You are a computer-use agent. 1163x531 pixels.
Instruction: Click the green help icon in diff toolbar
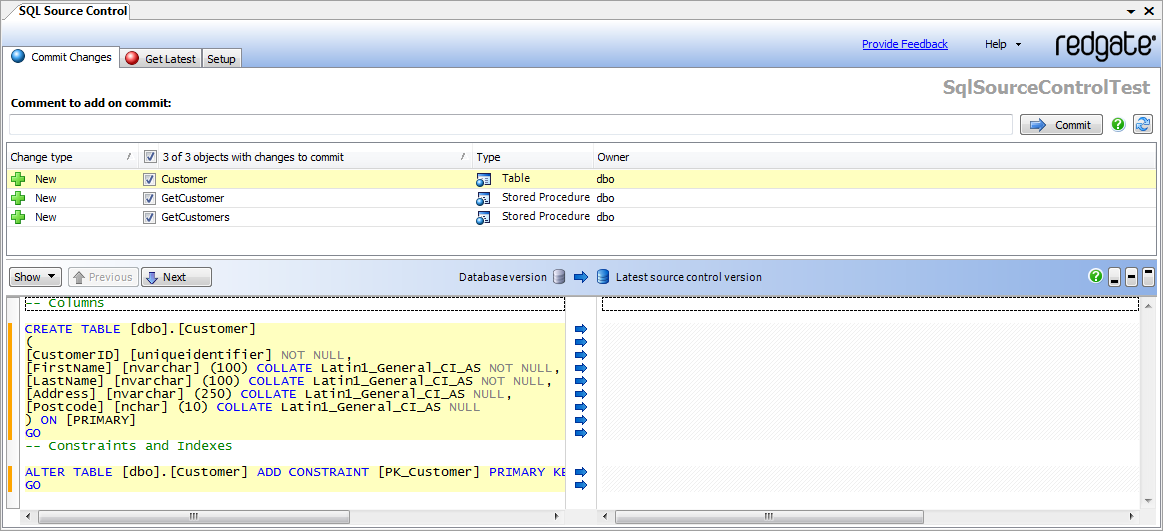click(x=1096, y=277)
